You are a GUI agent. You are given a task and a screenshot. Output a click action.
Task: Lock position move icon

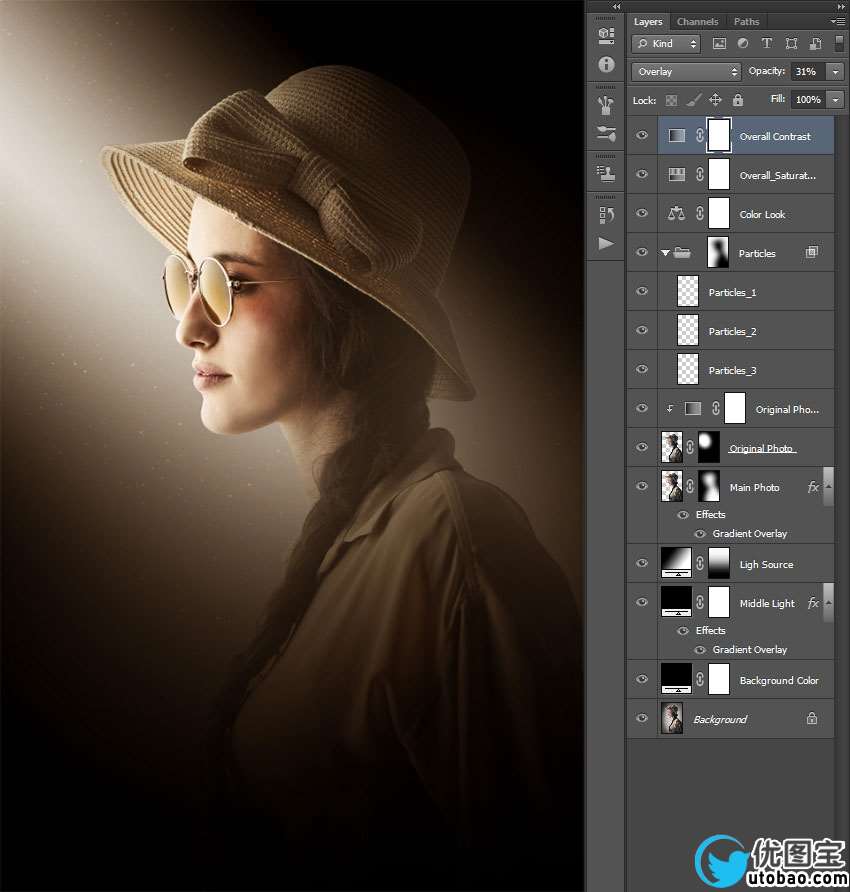[x=715, y=100]
